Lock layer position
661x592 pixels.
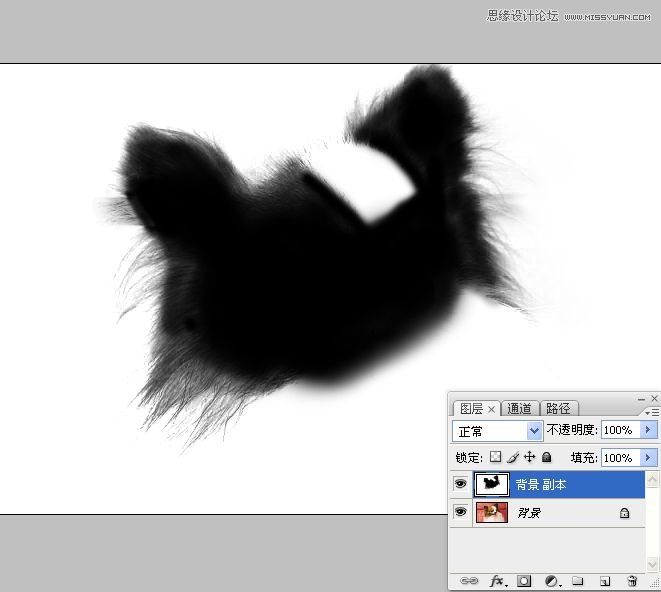[529, 457]
